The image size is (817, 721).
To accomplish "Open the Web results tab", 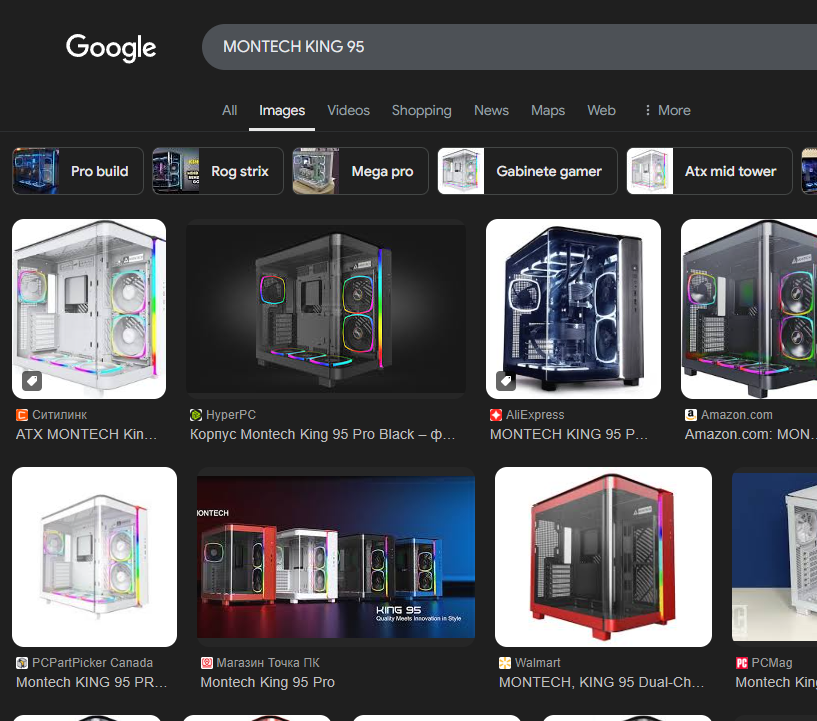I will click(601, 110).
